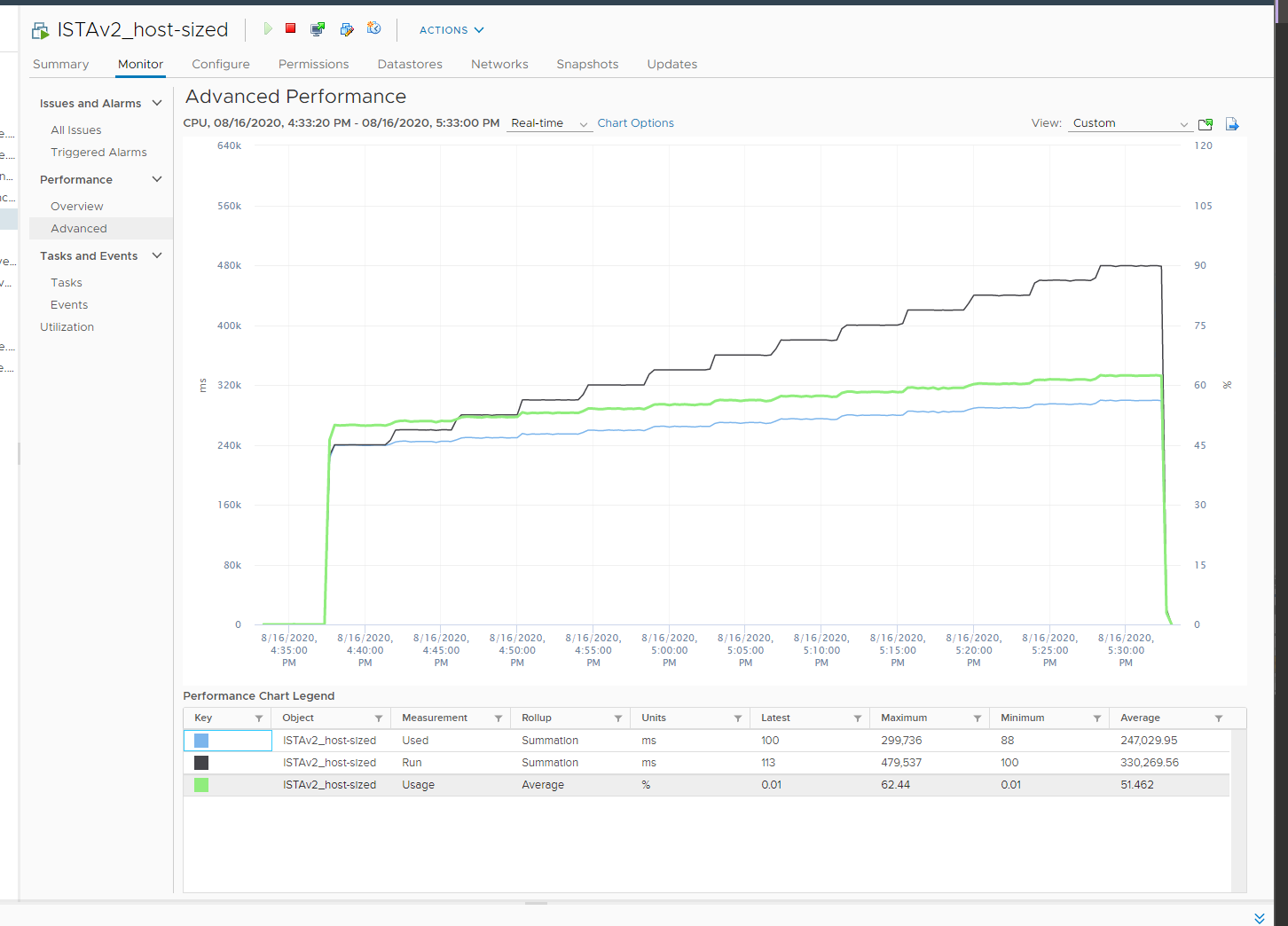The width and height of the screenshot is (1288, 926).
Task: Launch the remote console icon
Action: tap(318, 29)
